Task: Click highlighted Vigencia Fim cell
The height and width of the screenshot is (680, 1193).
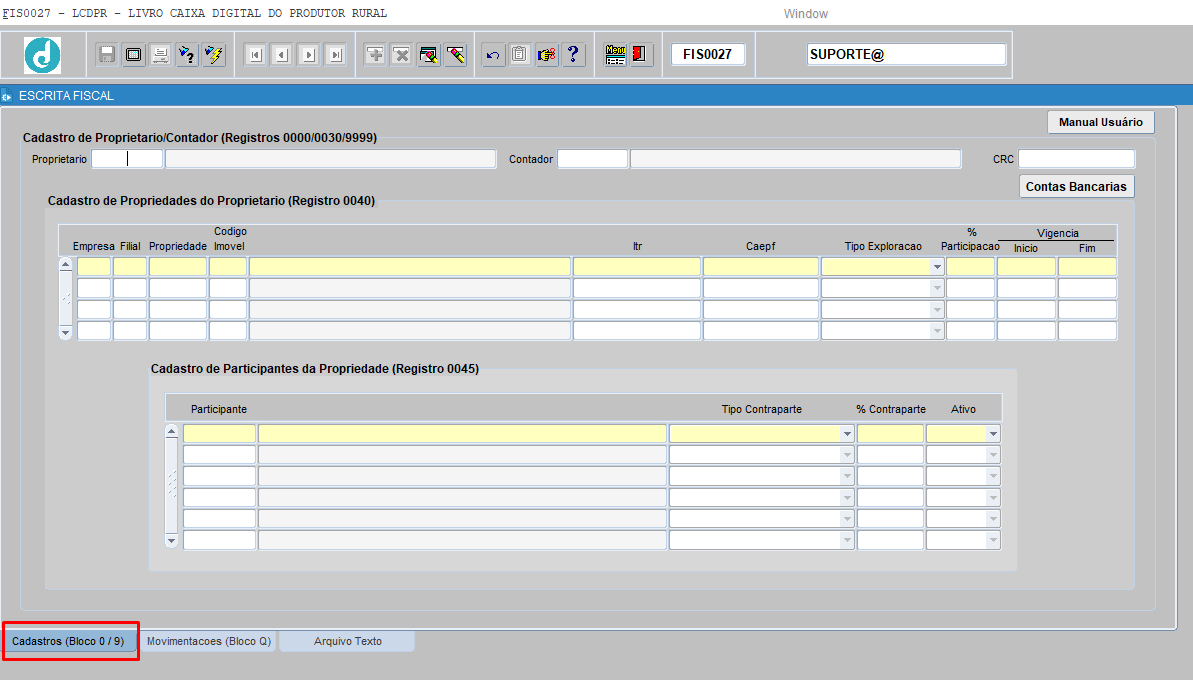Action: click(1087, 267)
